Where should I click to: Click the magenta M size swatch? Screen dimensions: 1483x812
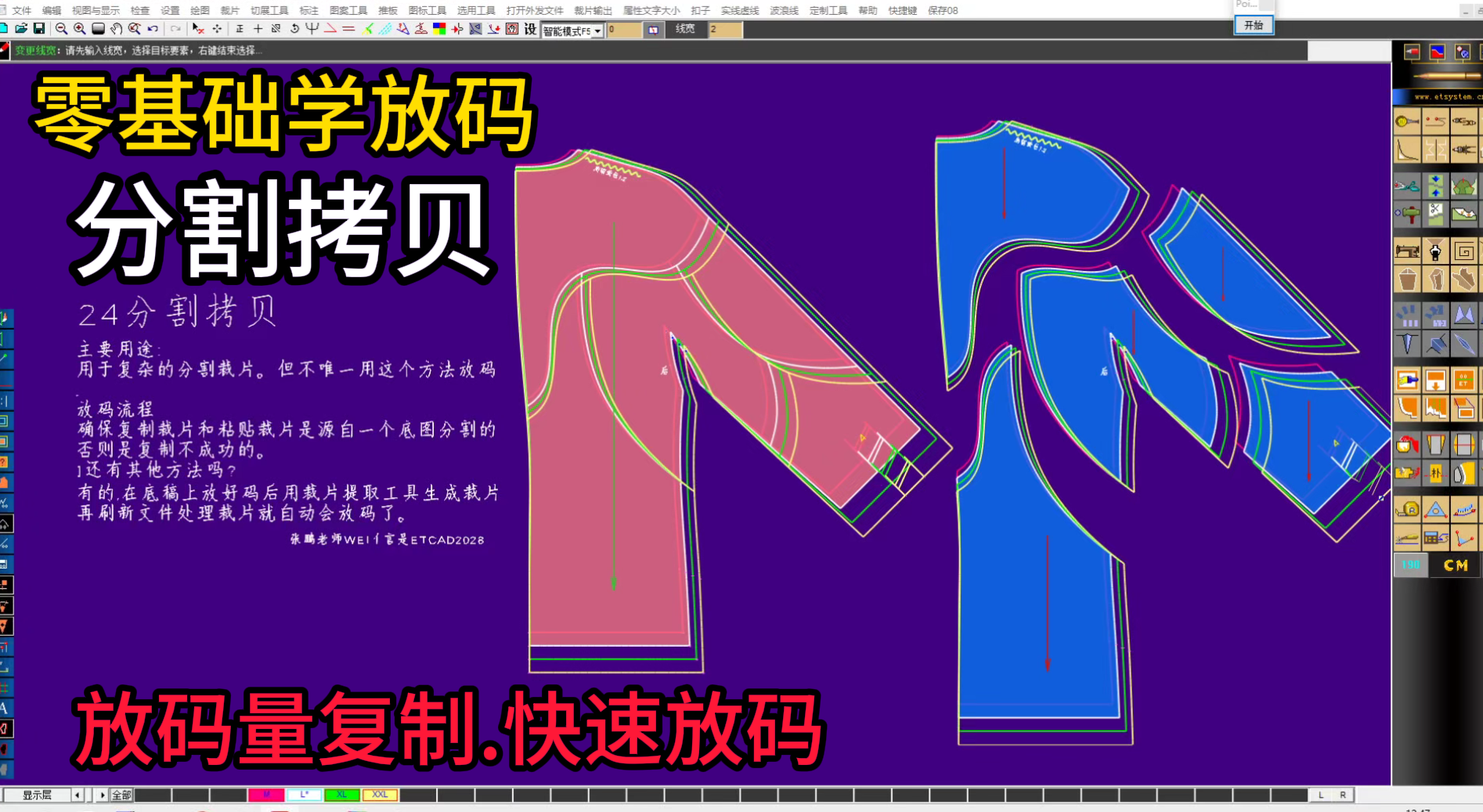[x=267, y=795]
